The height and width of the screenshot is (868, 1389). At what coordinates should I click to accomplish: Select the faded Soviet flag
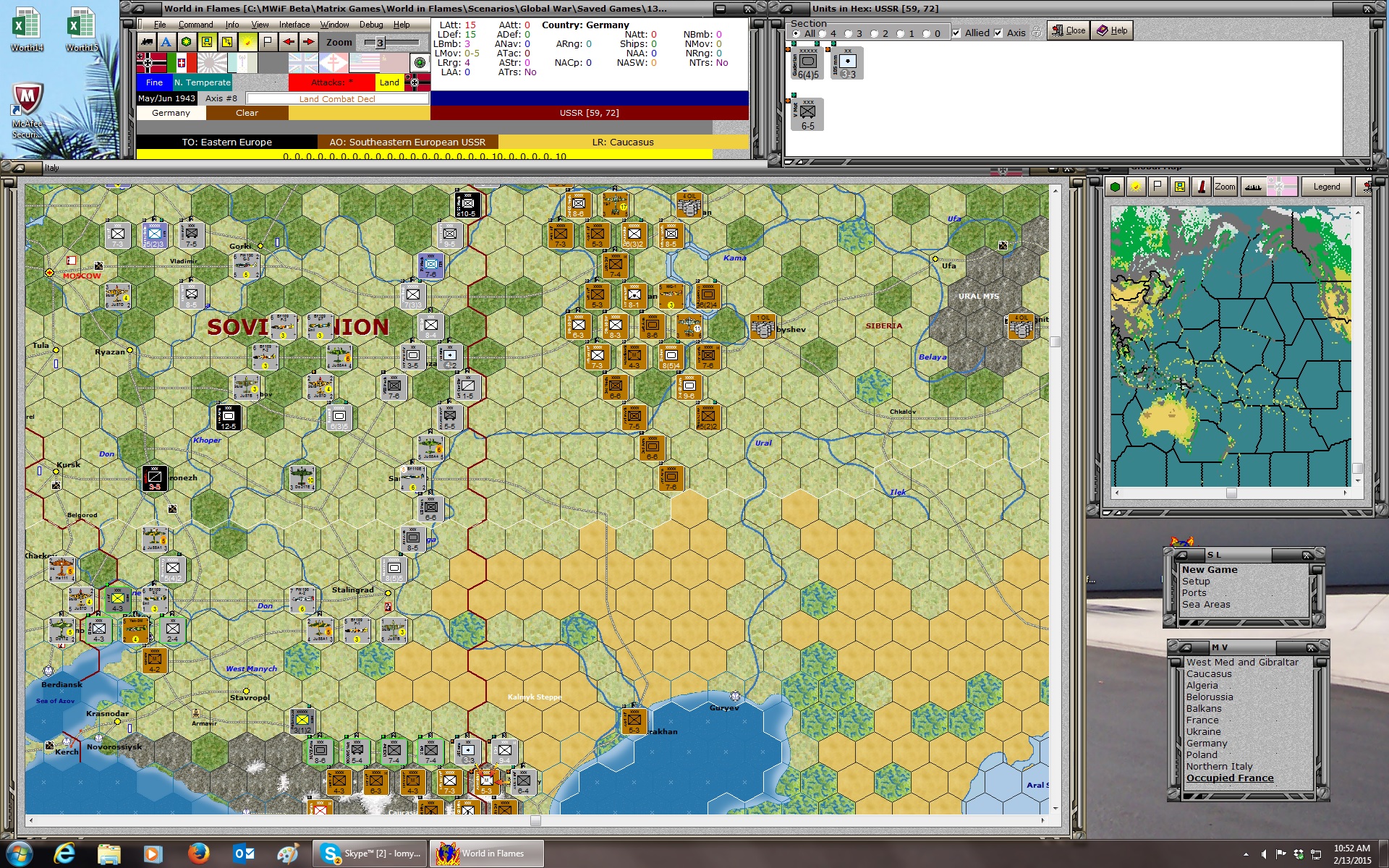pyautogui.click(x=394, y=63)
